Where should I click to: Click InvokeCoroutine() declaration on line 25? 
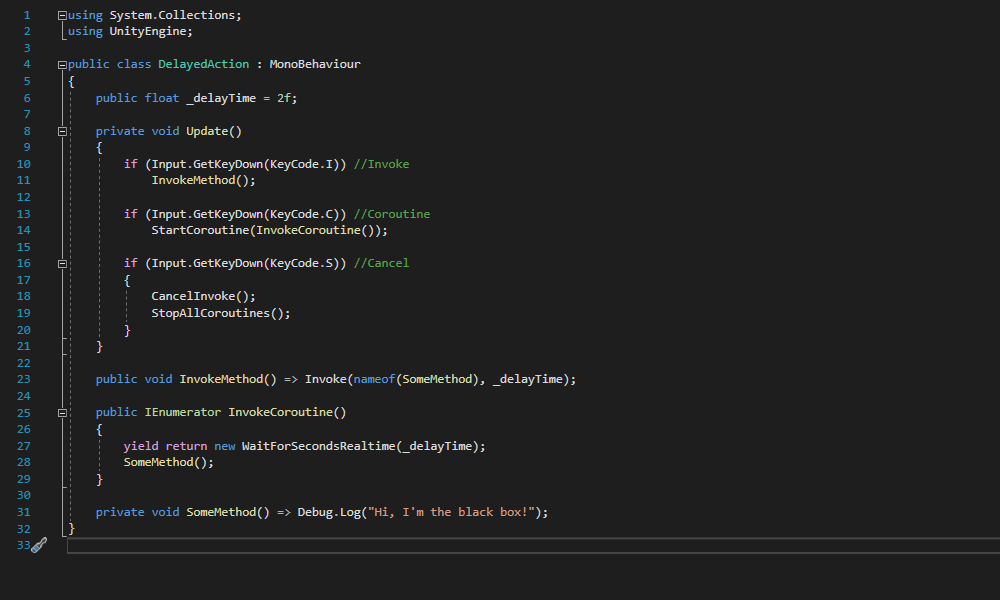click(x=287, y=413)
